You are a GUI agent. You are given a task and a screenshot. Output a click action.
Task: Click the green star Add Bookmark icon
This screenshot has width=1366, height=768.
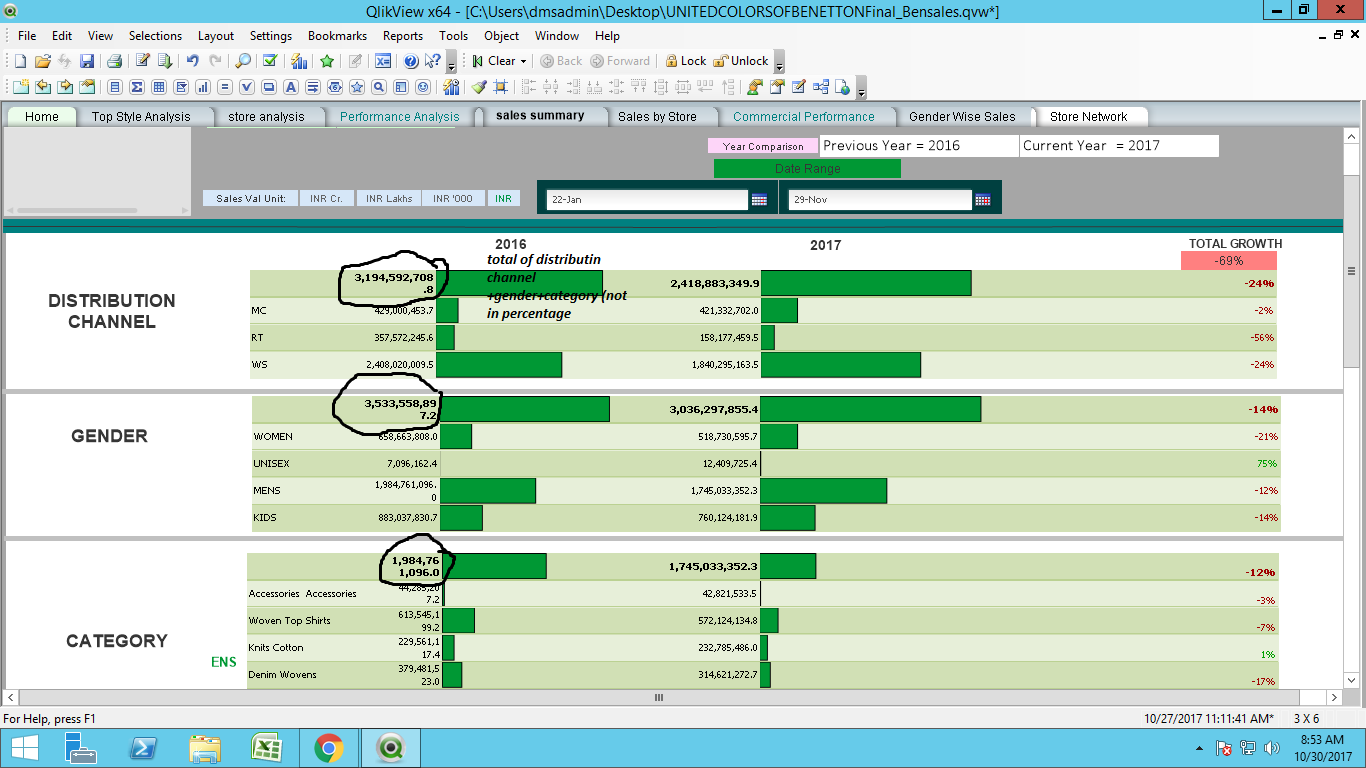pos(327,61)
